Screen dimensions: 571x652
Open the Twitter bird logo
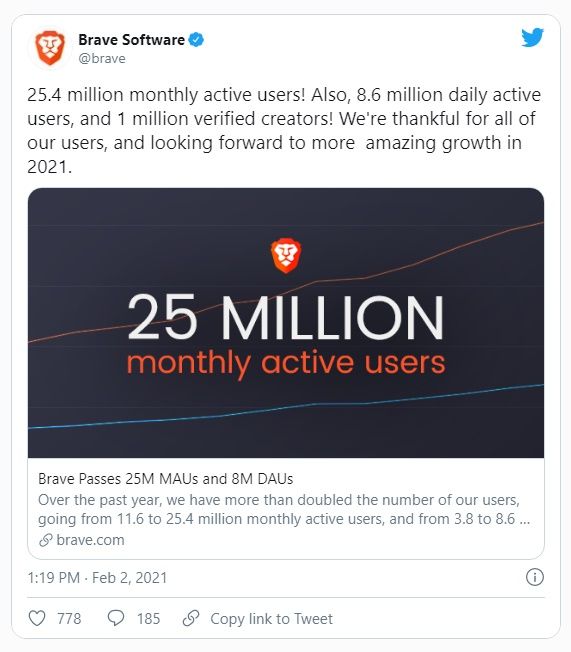(x=533, y=38)
